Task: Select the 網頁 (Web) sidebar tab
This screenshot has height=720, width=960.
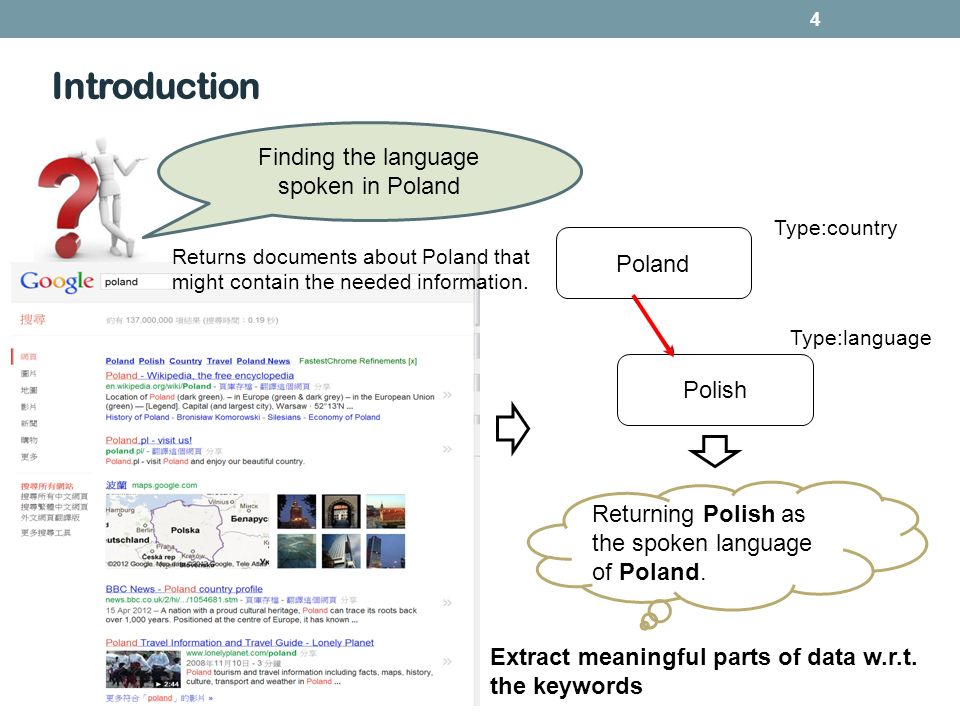Action: (29, 356)
